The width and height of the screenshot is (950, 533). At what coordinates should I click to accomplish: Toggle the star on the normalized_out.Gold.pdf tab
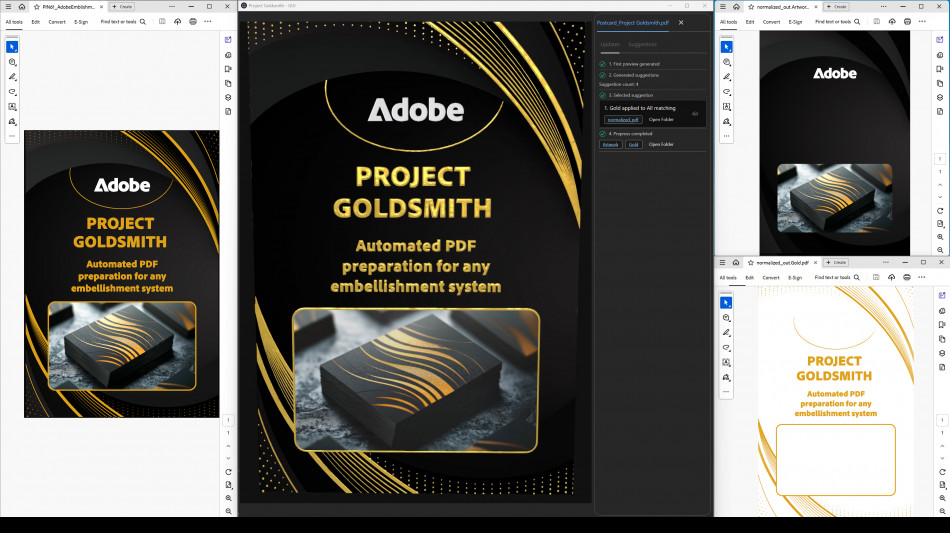tap(750, 262)
